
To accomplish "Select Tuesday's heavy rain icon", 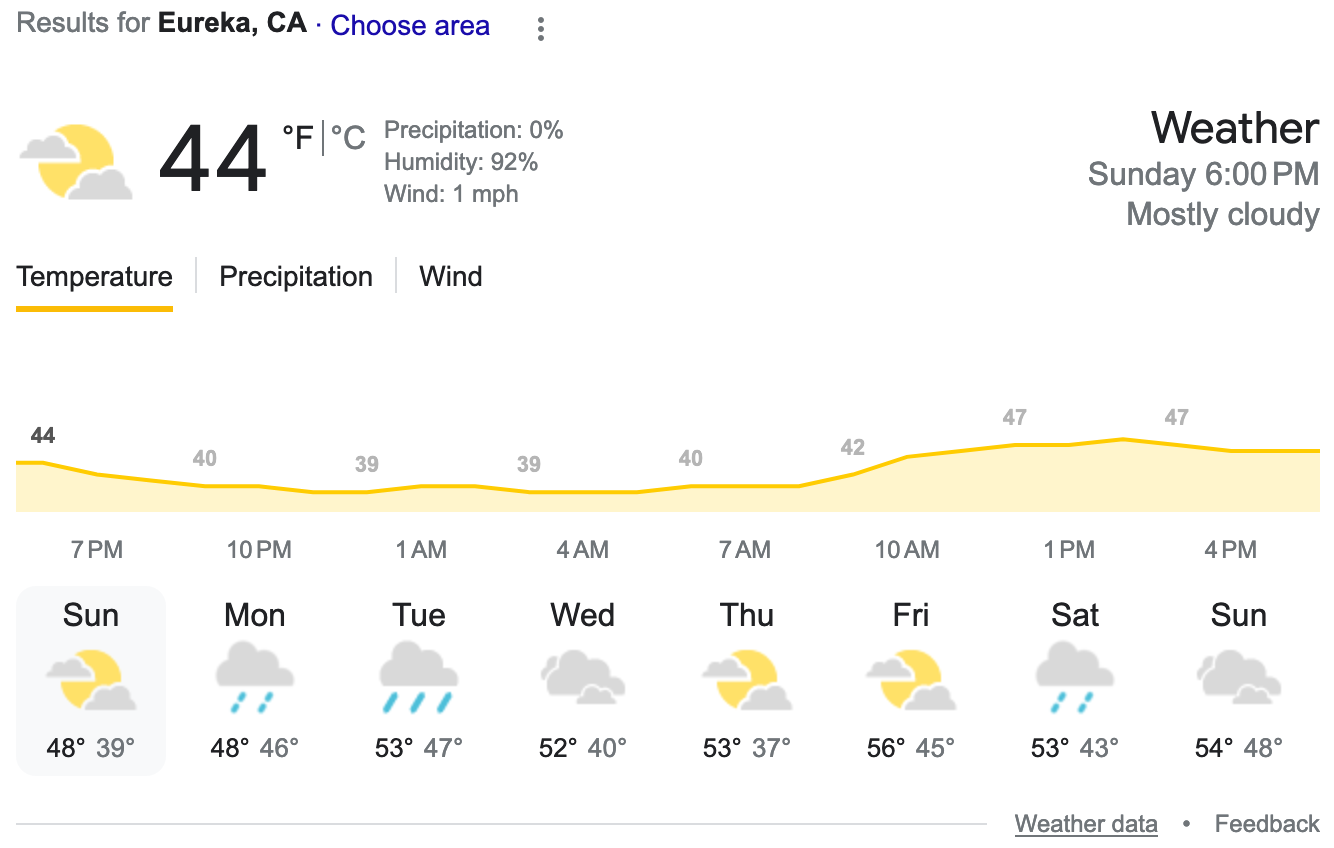I will pyautogui.click(x=419, y=678).
